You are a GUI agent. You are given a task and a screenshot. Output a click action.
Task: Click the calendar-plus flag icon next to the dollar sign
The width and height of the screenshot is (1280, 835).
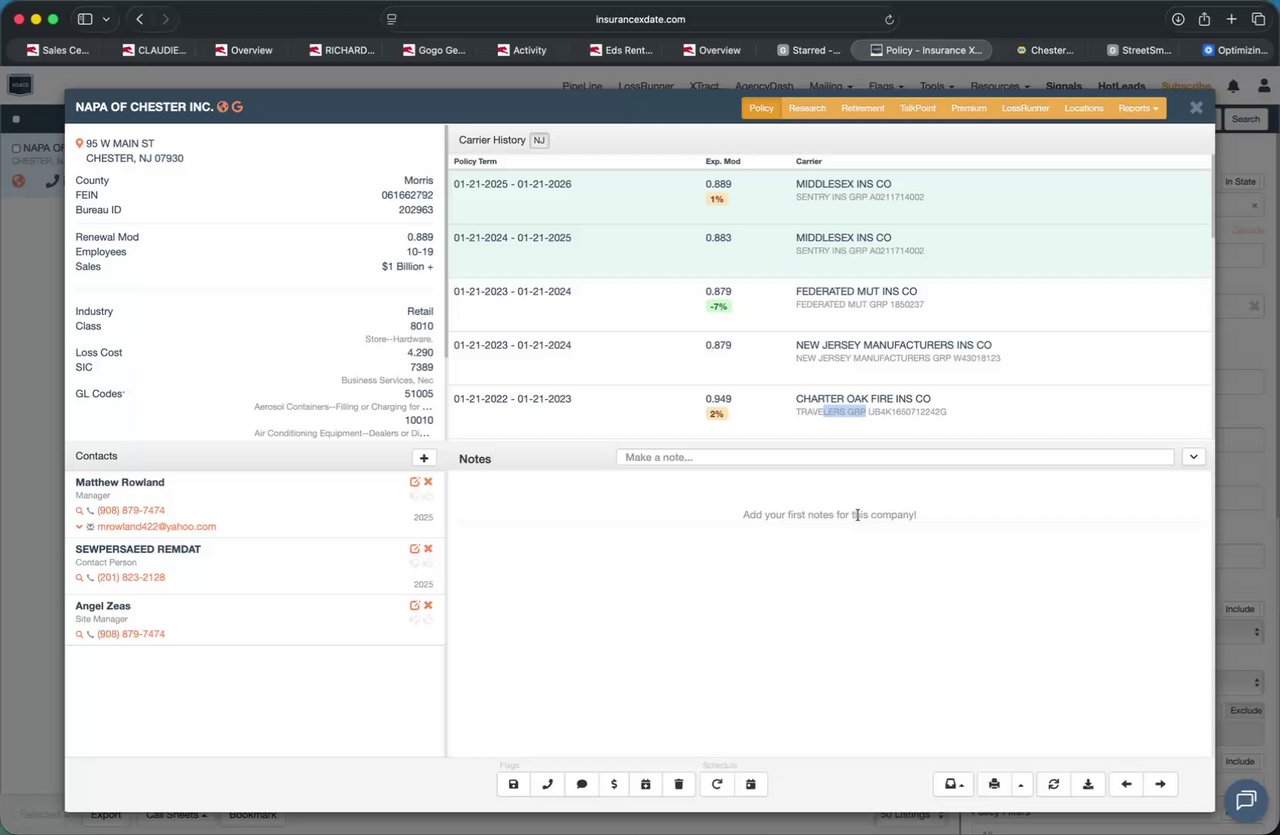point(646,784)
